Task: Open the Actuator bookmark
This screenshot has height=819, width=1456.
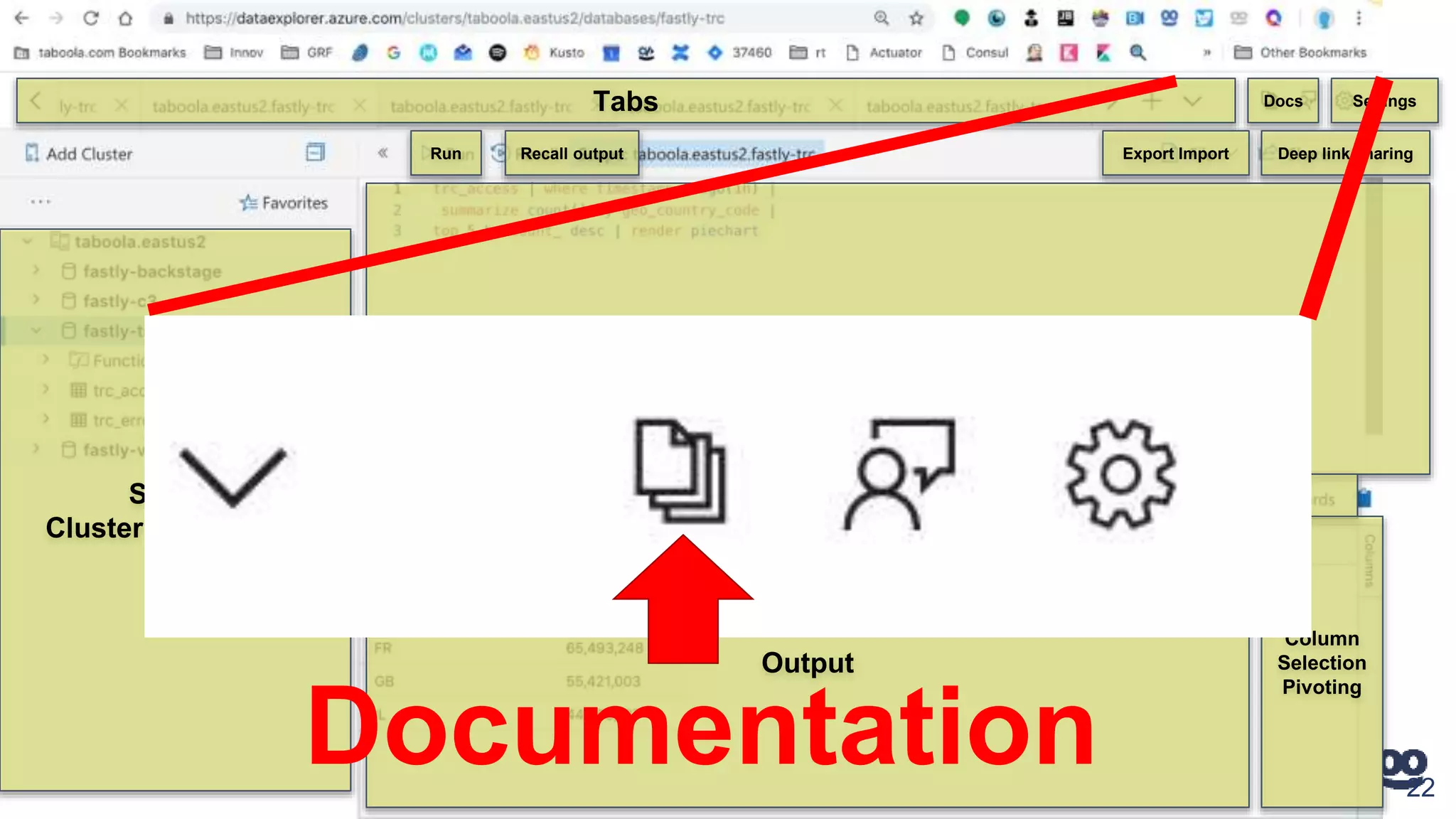Action: [884, 53]
